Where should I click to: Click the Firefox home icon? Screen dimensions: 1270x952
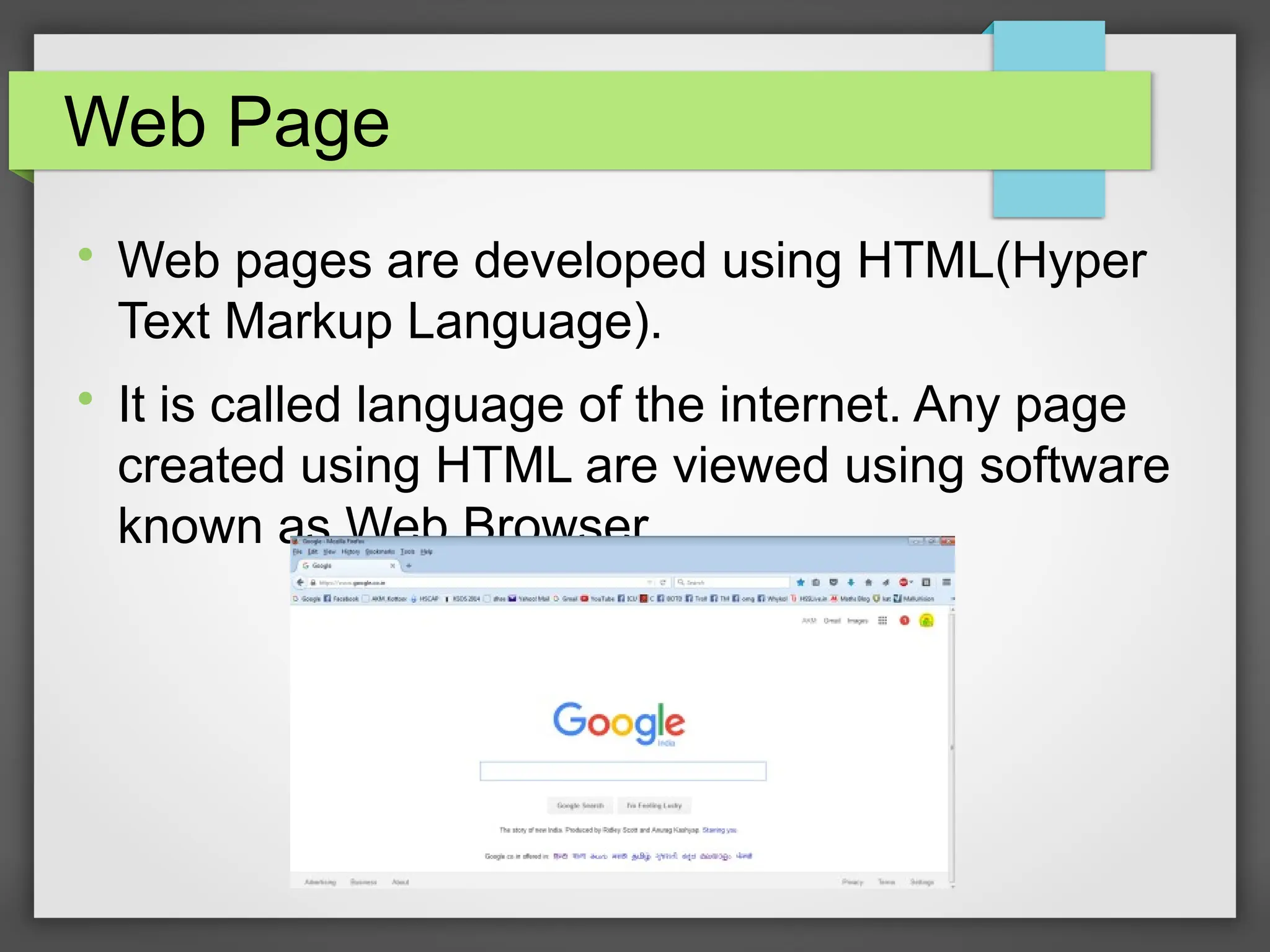(868, 582)
